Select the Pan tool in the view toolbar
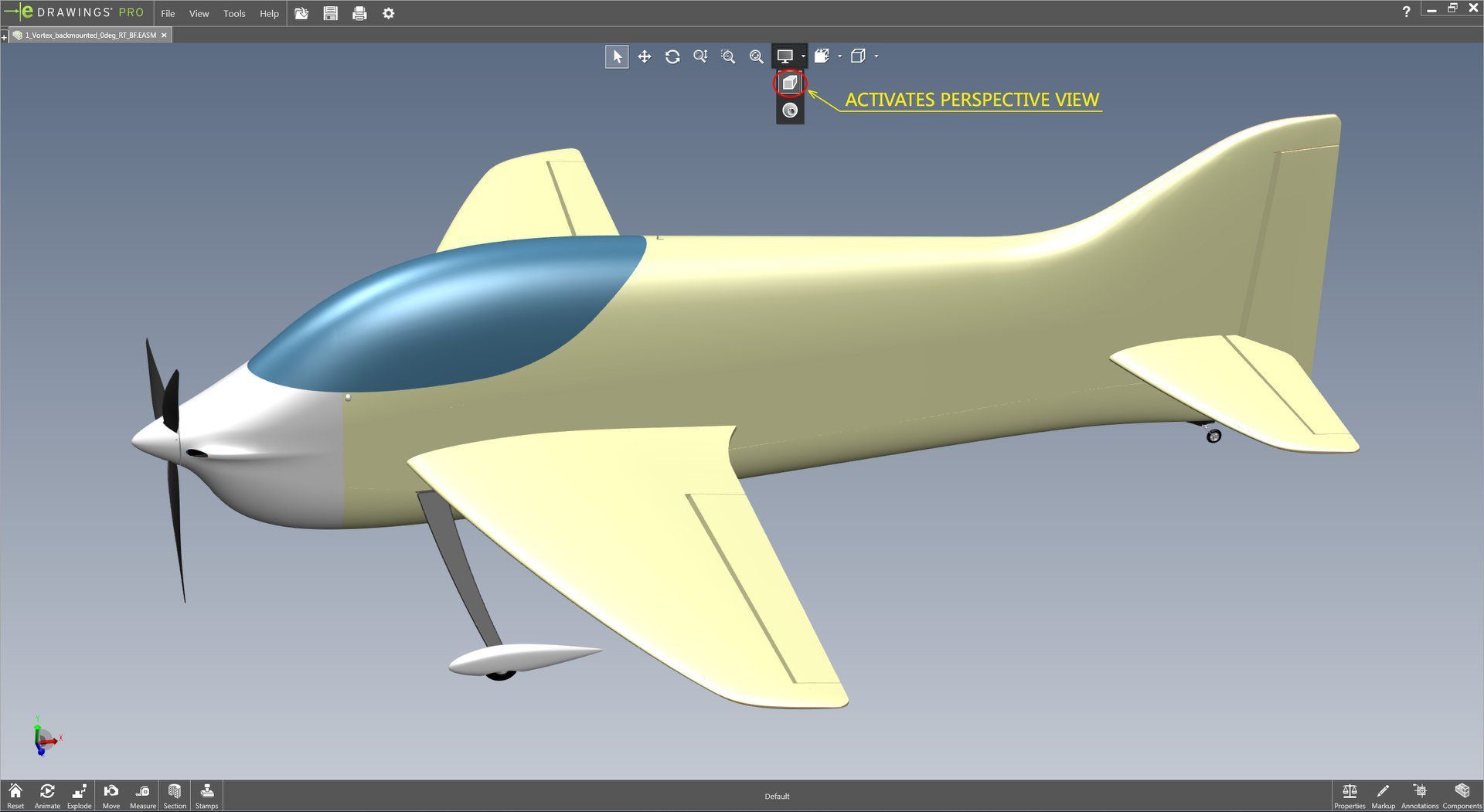 point(644,56)
